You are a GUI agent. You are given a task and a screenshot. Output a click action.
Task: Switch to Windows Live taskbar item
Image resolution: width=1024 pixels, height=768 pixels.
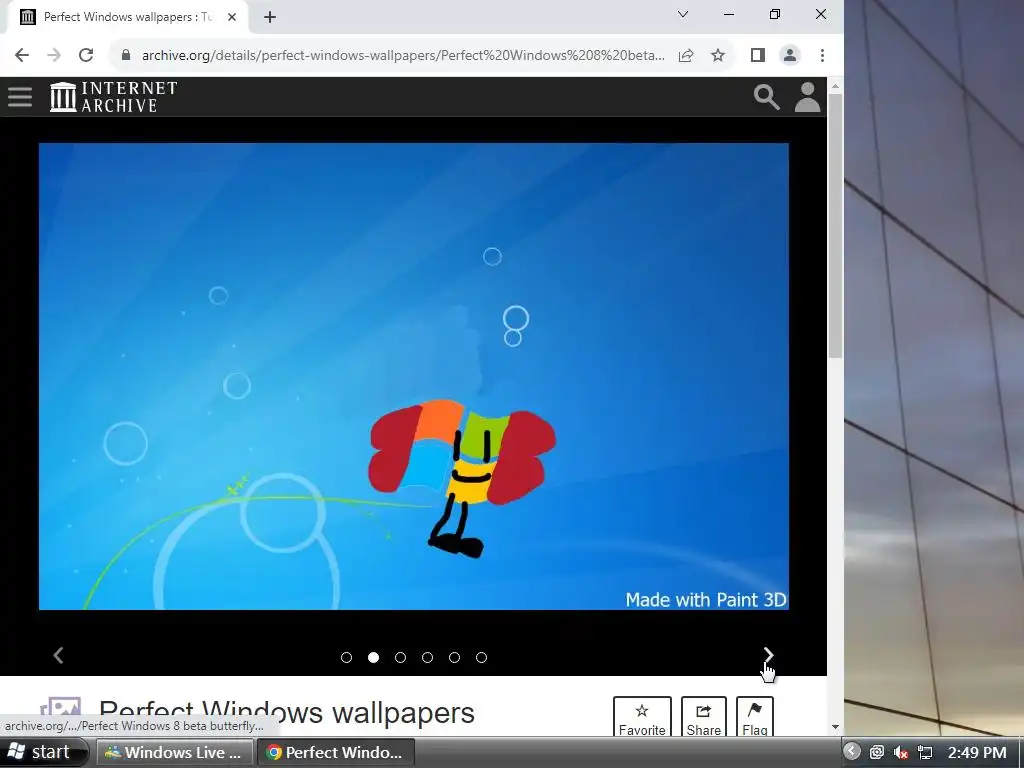[x=175, y=752]
